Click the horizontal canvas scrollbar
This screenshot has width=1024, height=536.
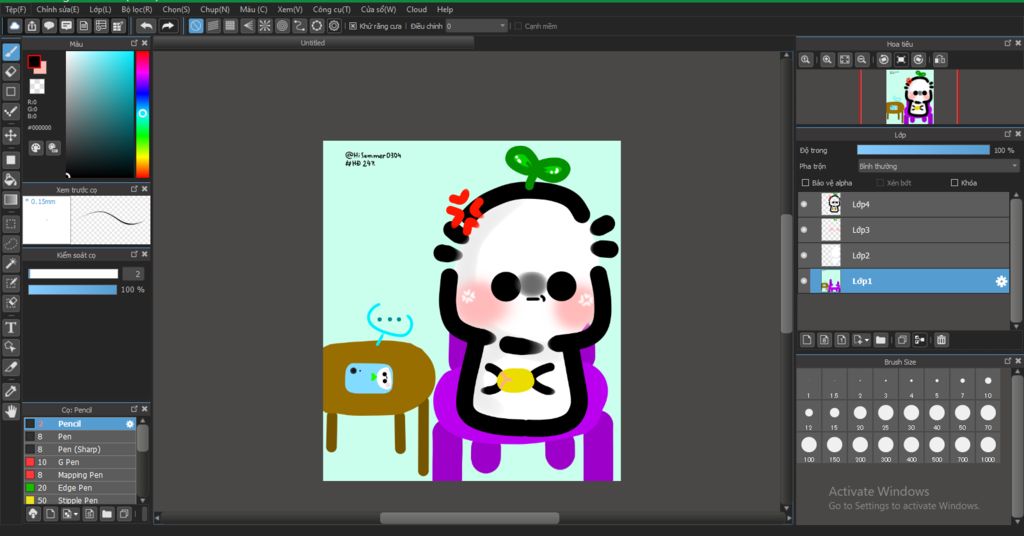coord(470,518)
